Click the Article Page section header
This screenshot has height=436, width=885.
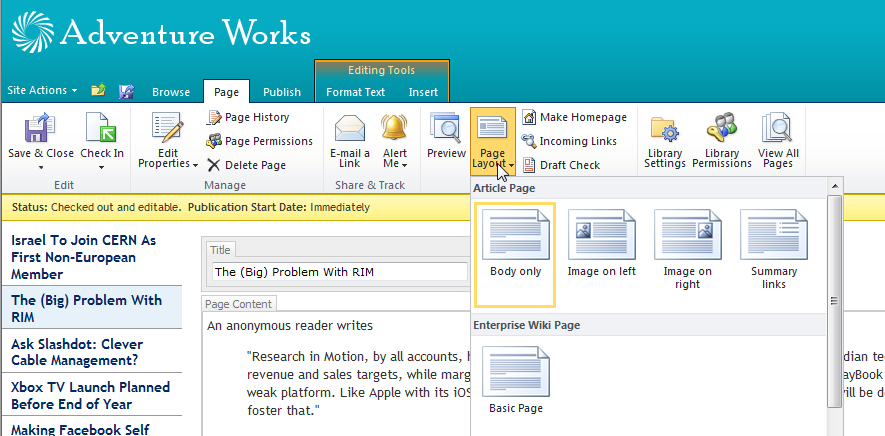(x=504, y=188)
